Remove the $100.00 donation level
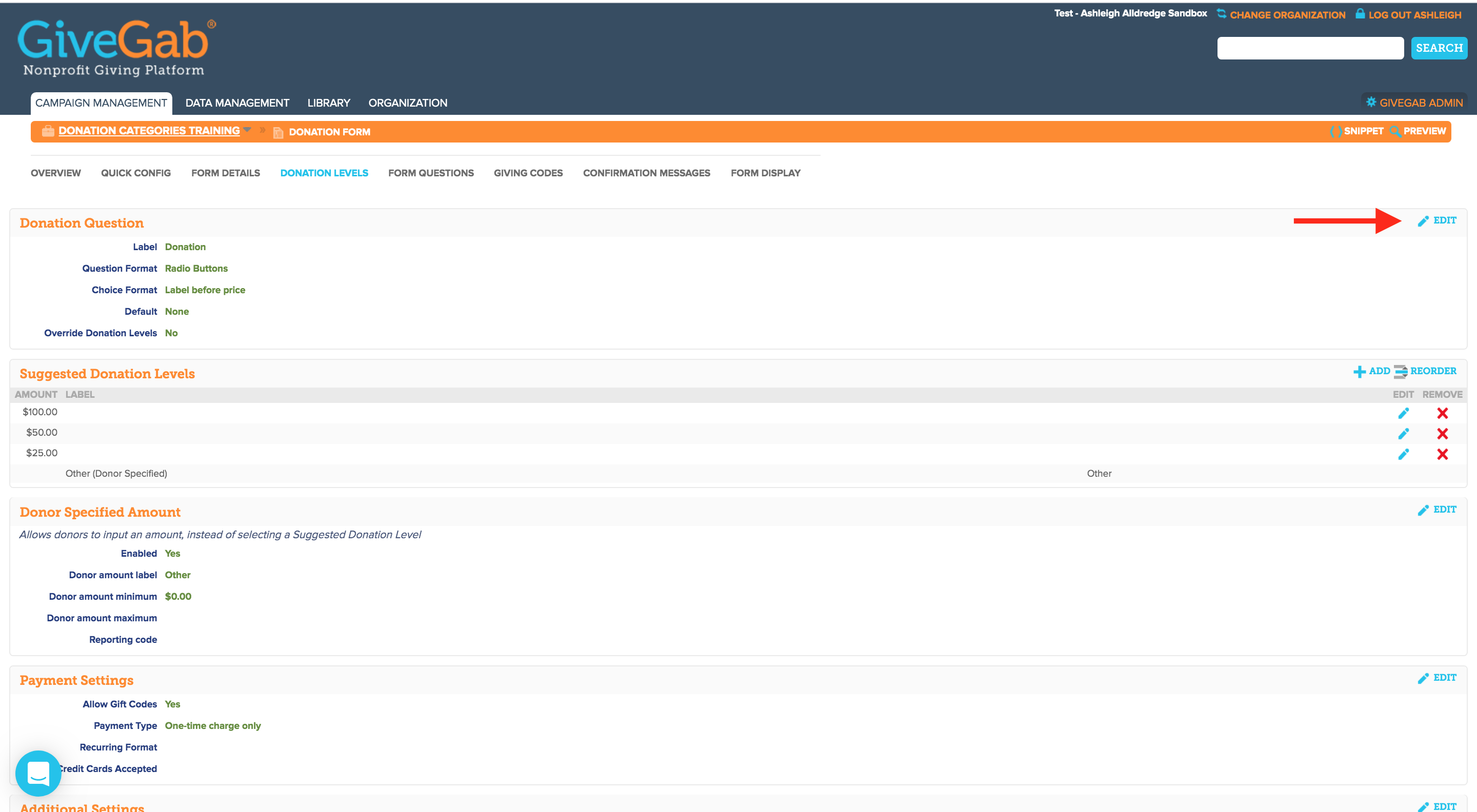 1443,413
